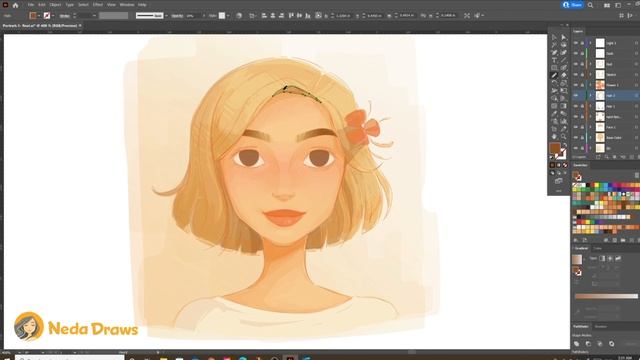Click the Stroke label link
Image resolution: width=640 pixels, height=360 pixels.
click(64, 16)
